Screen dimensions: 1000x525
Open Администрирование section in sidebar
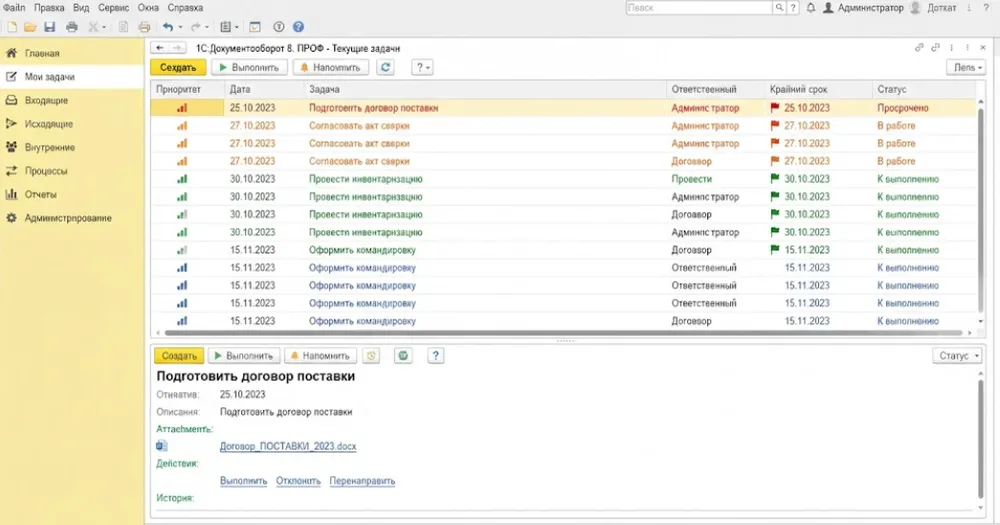click(x=72, y=218)
